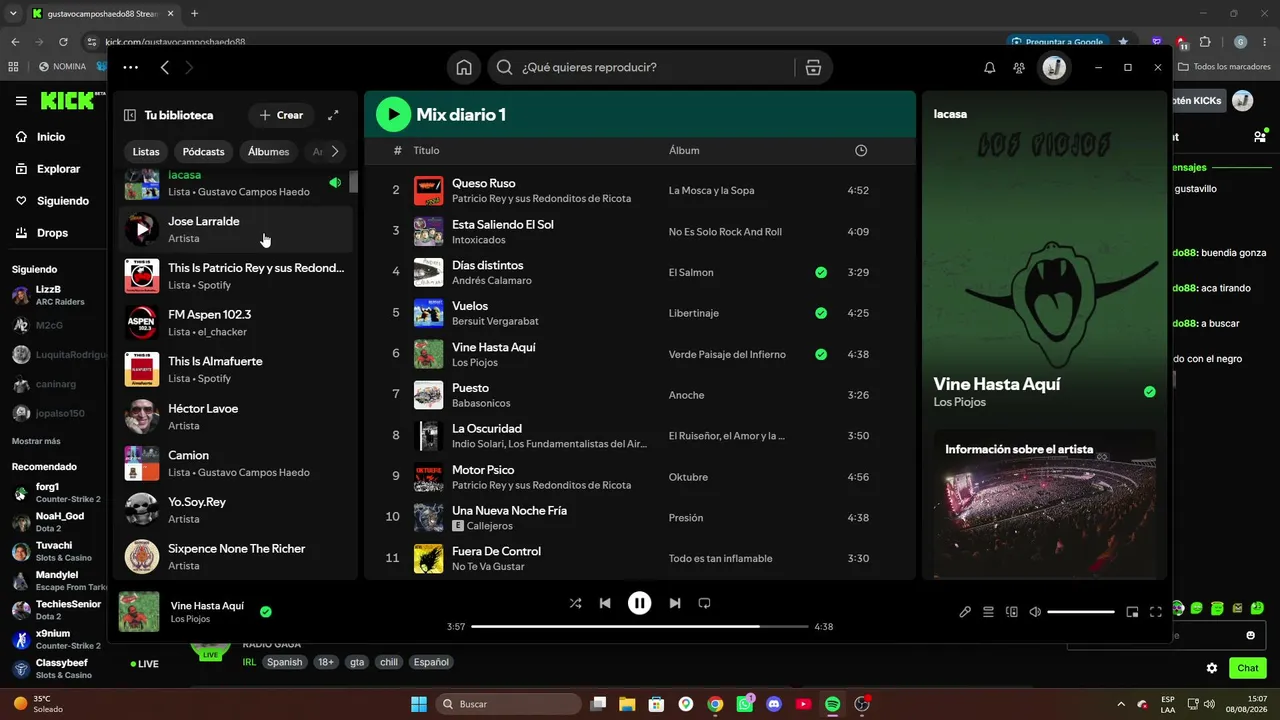Image resolution: width=1280 pixels, height=720 pixels.
Task: Open Discord from taskbar
Action: 773,704
